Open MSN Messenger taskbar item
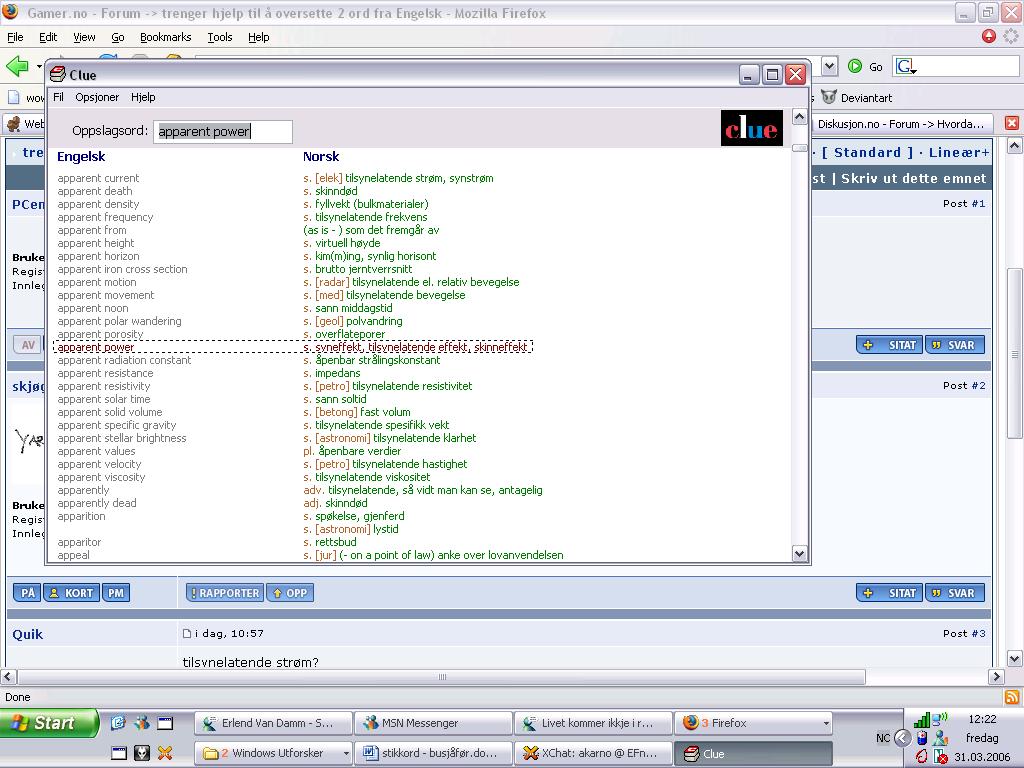Viewport: 1024px width, 768px height. click(432, 723)
